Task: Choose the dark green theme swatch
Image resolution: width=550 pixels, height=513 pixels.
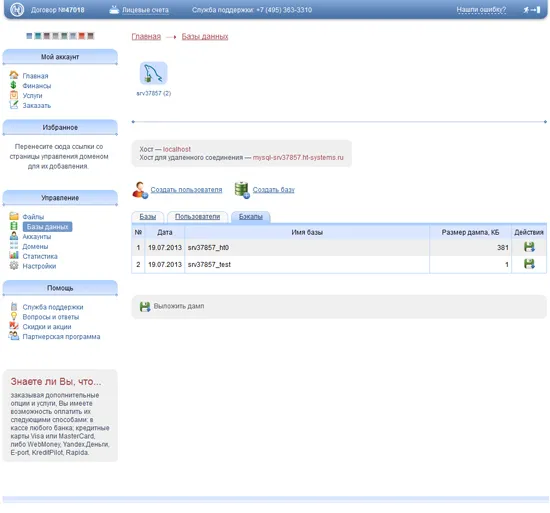Action: 64,35
